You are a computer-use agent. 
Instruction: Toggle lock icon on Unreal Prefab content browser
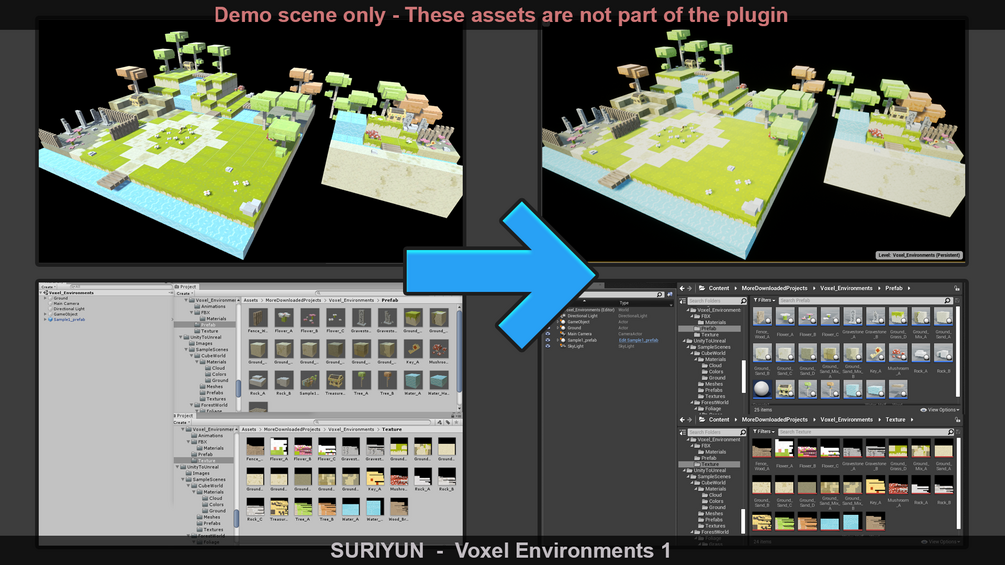pyautogui.click(x=957, y=288)
